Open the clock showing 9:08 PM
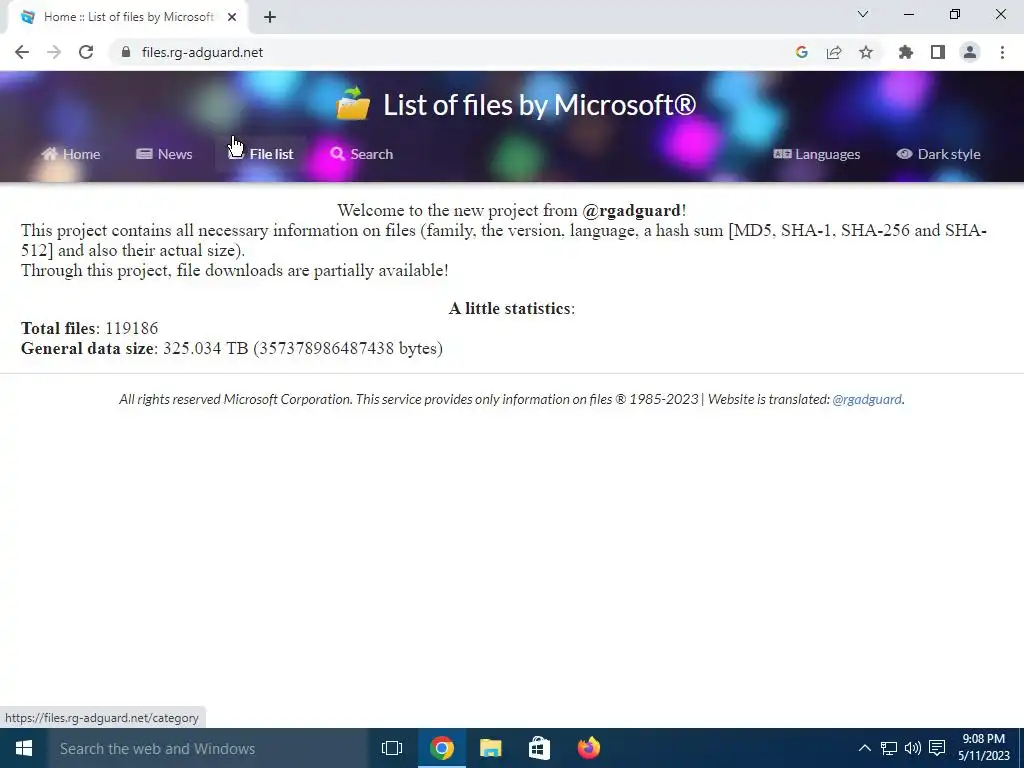This screenshot has height=768, width=1024. tap(984, 747)
